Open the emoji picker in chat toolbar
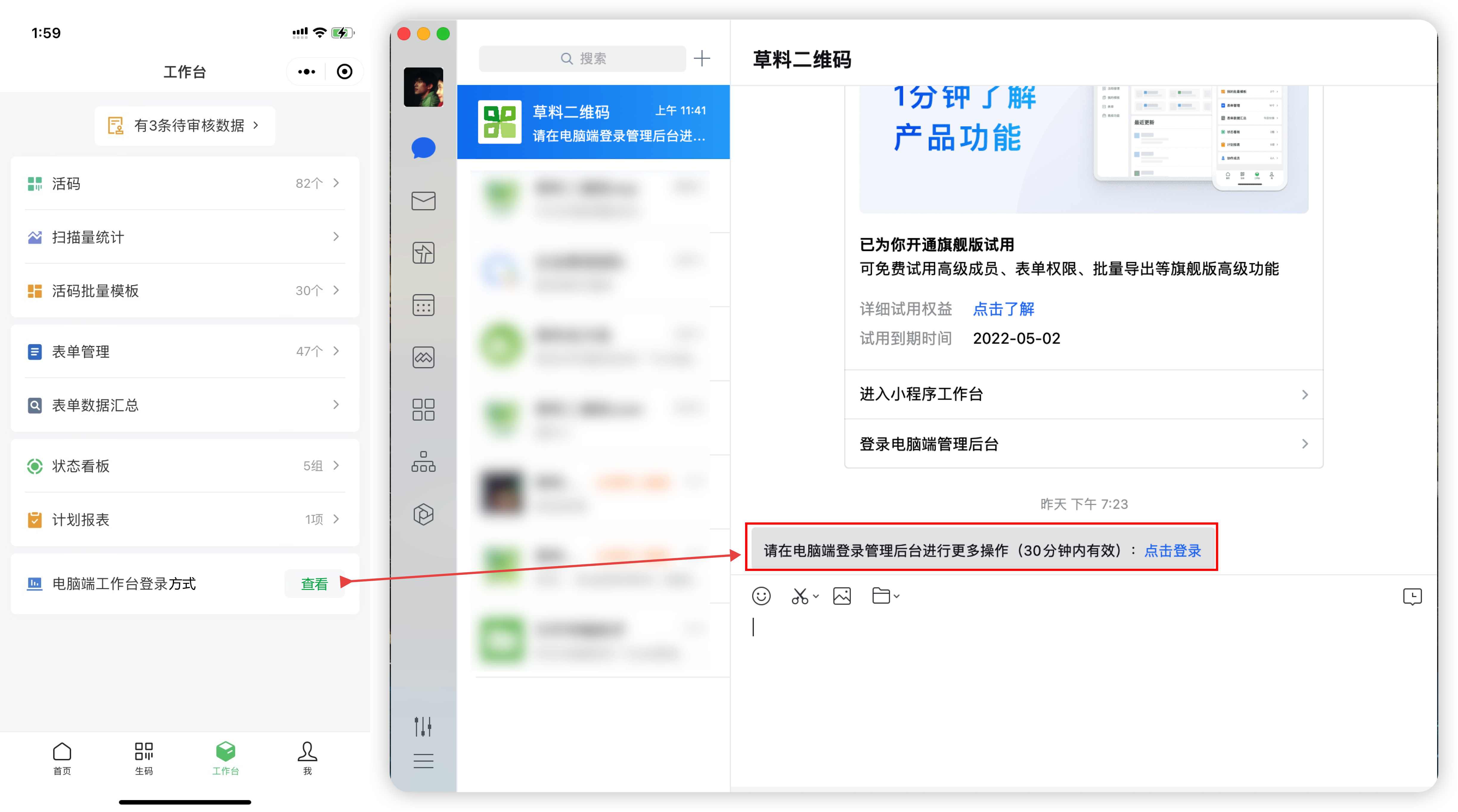The image size is (1458, 812). tap(761, 596)
